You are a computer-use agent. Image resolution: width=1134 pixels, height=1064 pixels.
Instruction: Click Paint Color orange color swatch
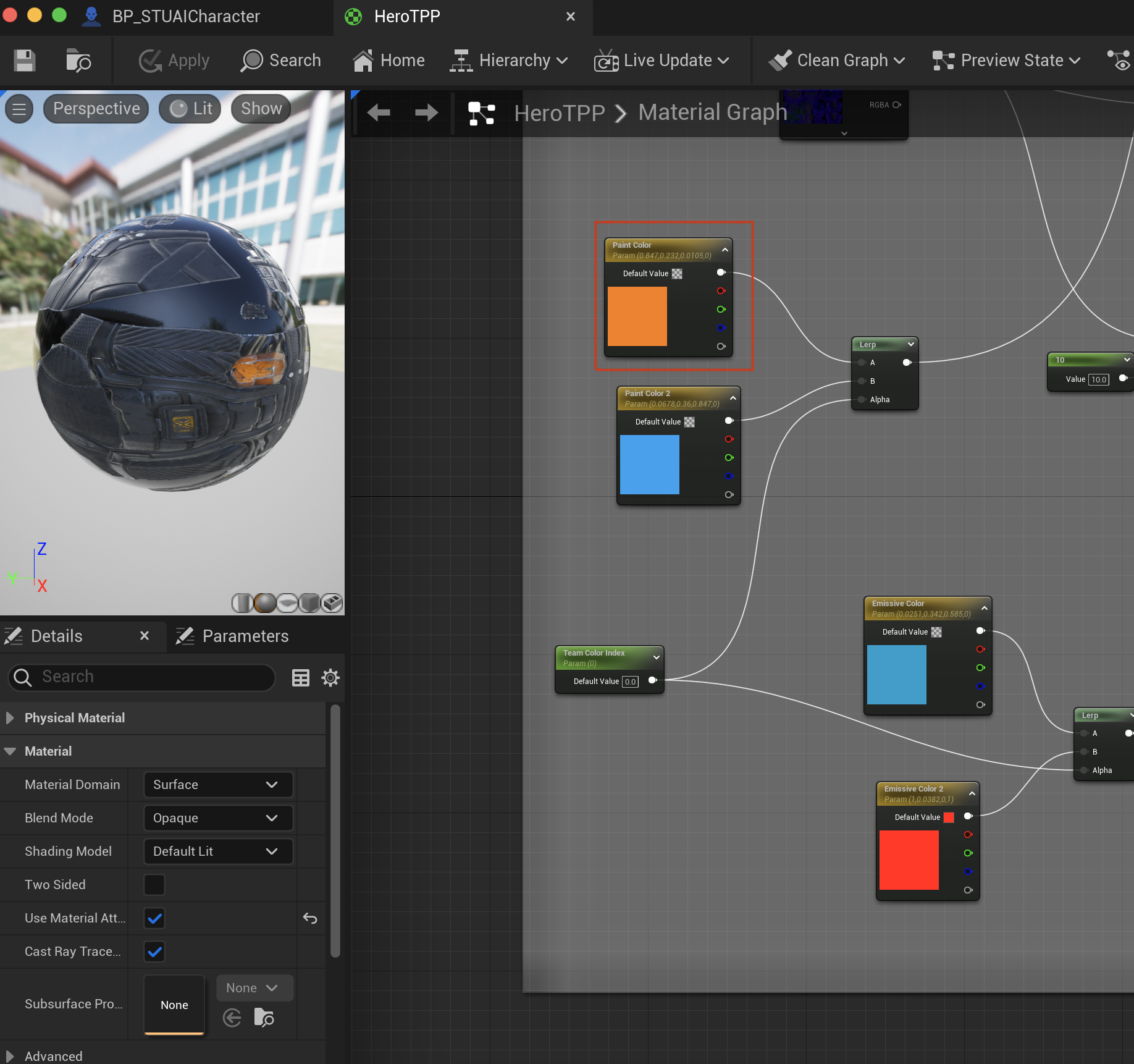click(637, 316)
